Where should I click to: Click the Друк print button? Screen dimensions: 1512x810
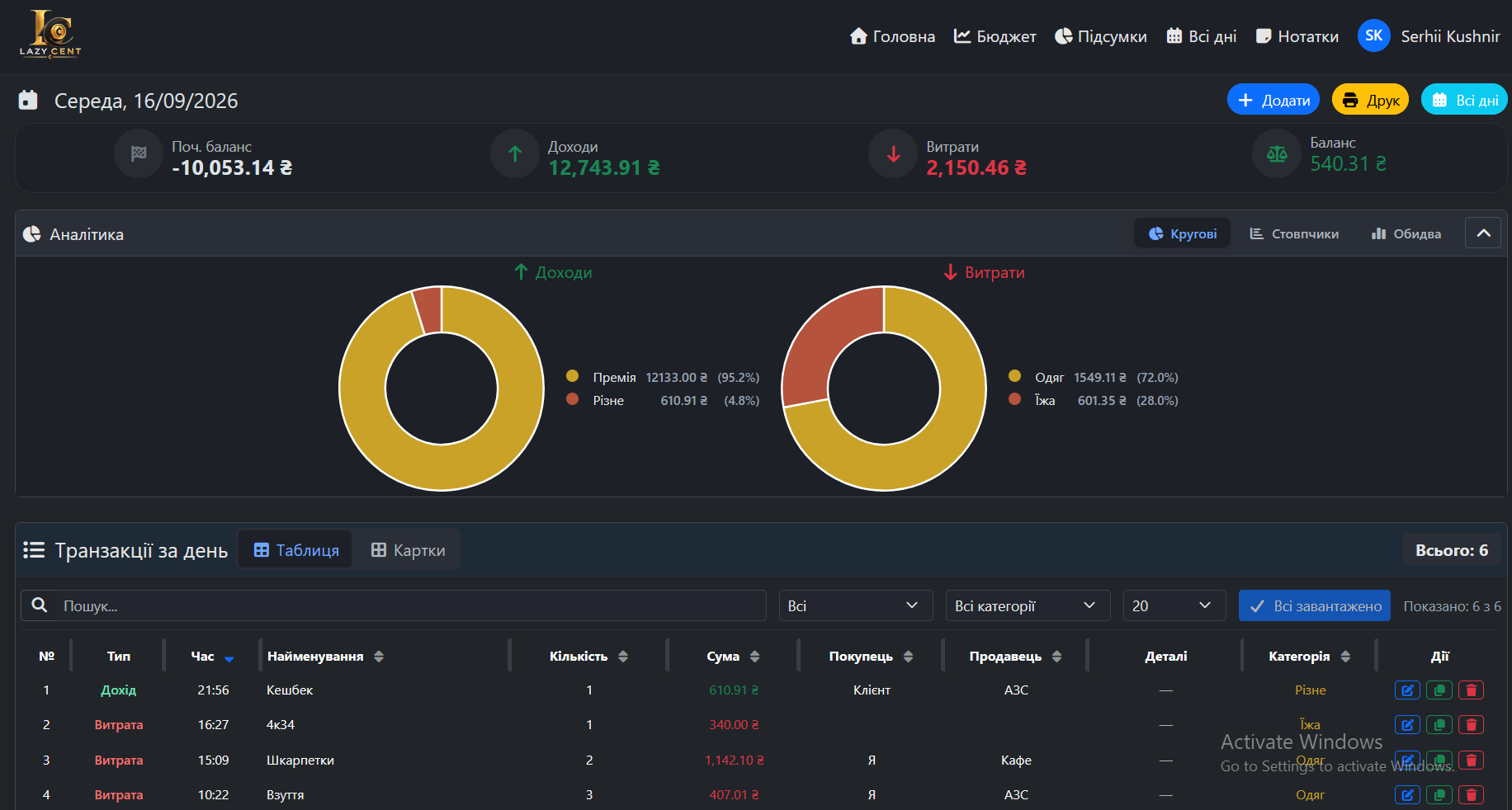coord(1370,100)
